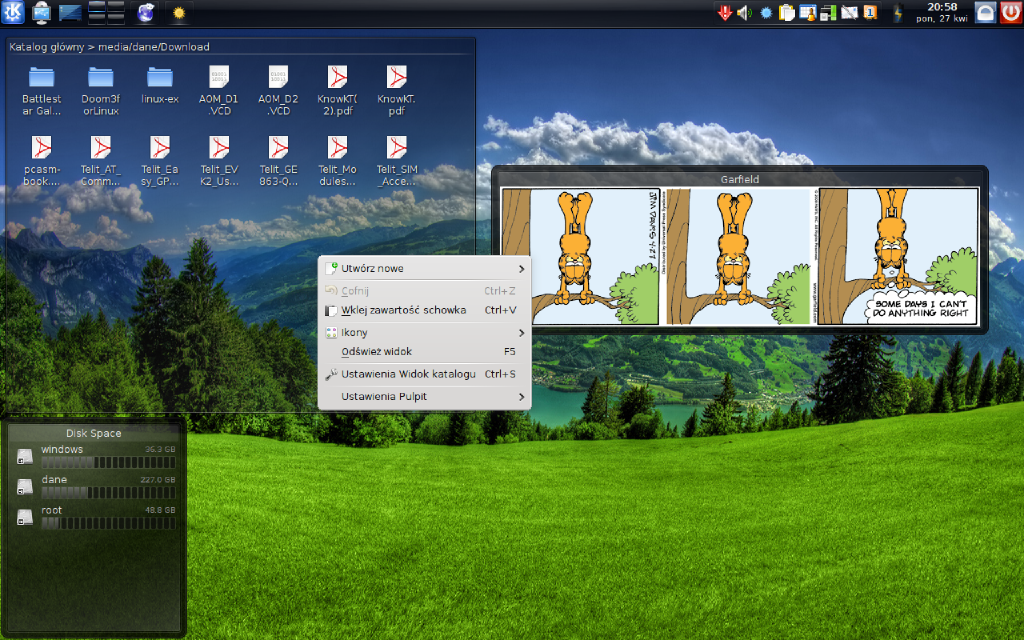Select the Telit_AT_Comm PDF file
The height and width of the screenshot is (640, 1024).
pyautogui.click(x=101, y=161)
